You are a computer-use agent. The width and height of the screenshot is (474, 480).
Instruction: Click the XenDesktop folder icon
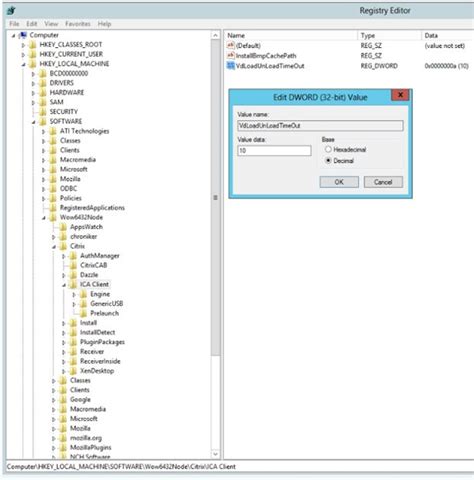(x=73, y=371)
